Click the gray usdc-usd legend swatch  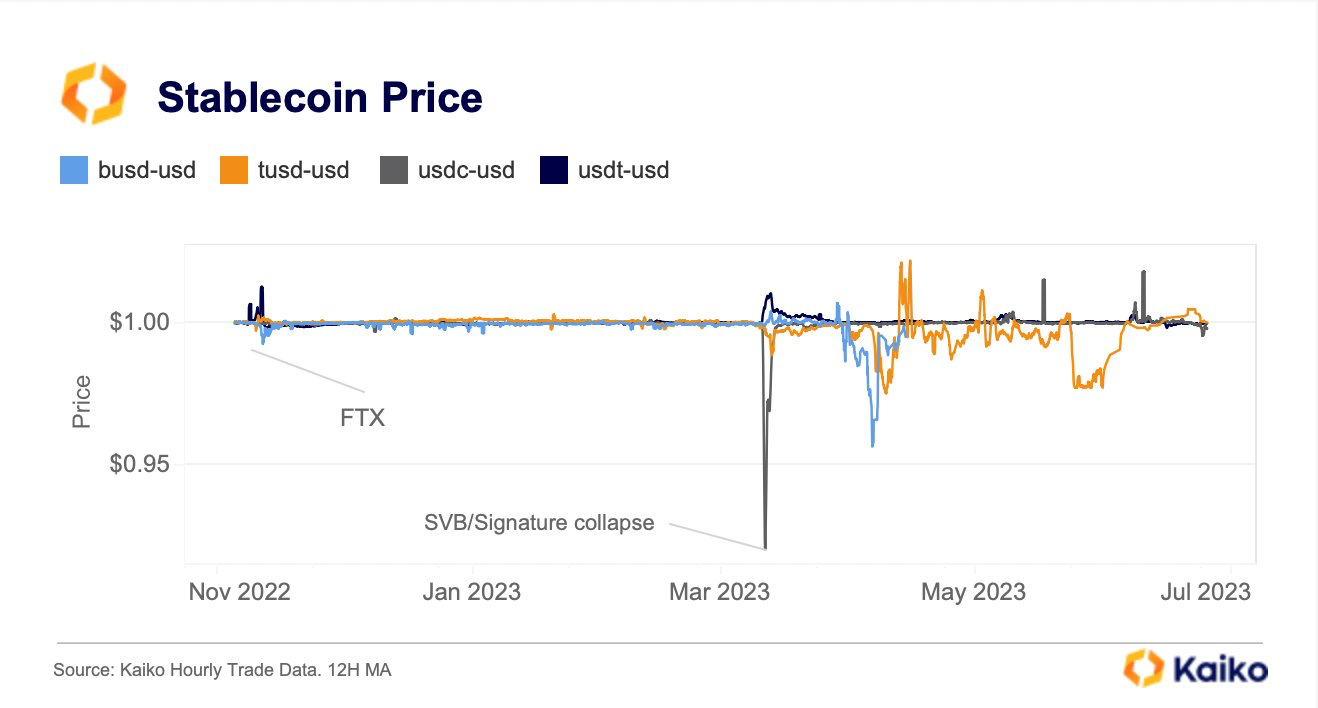point(393,171)
